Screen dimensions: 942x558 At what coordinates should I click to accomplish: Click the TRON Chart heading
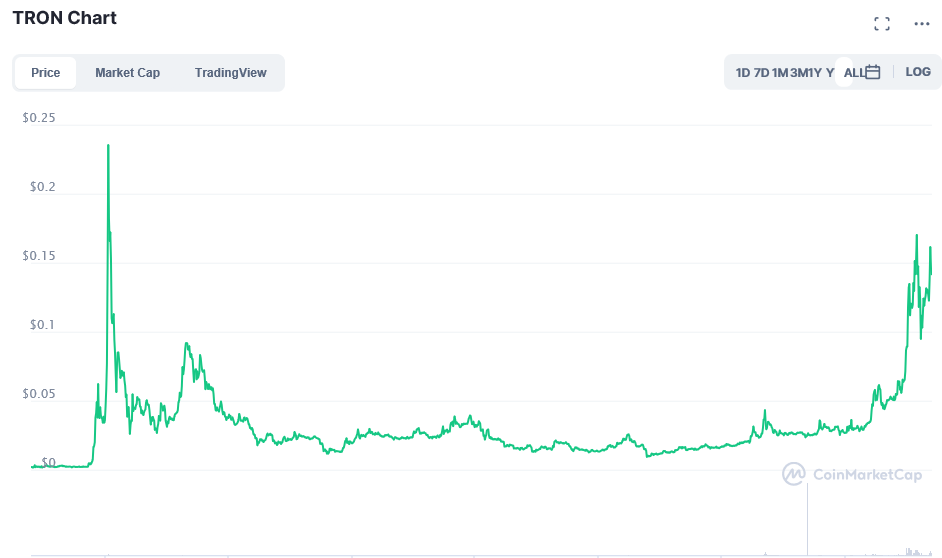pos(65,18)
